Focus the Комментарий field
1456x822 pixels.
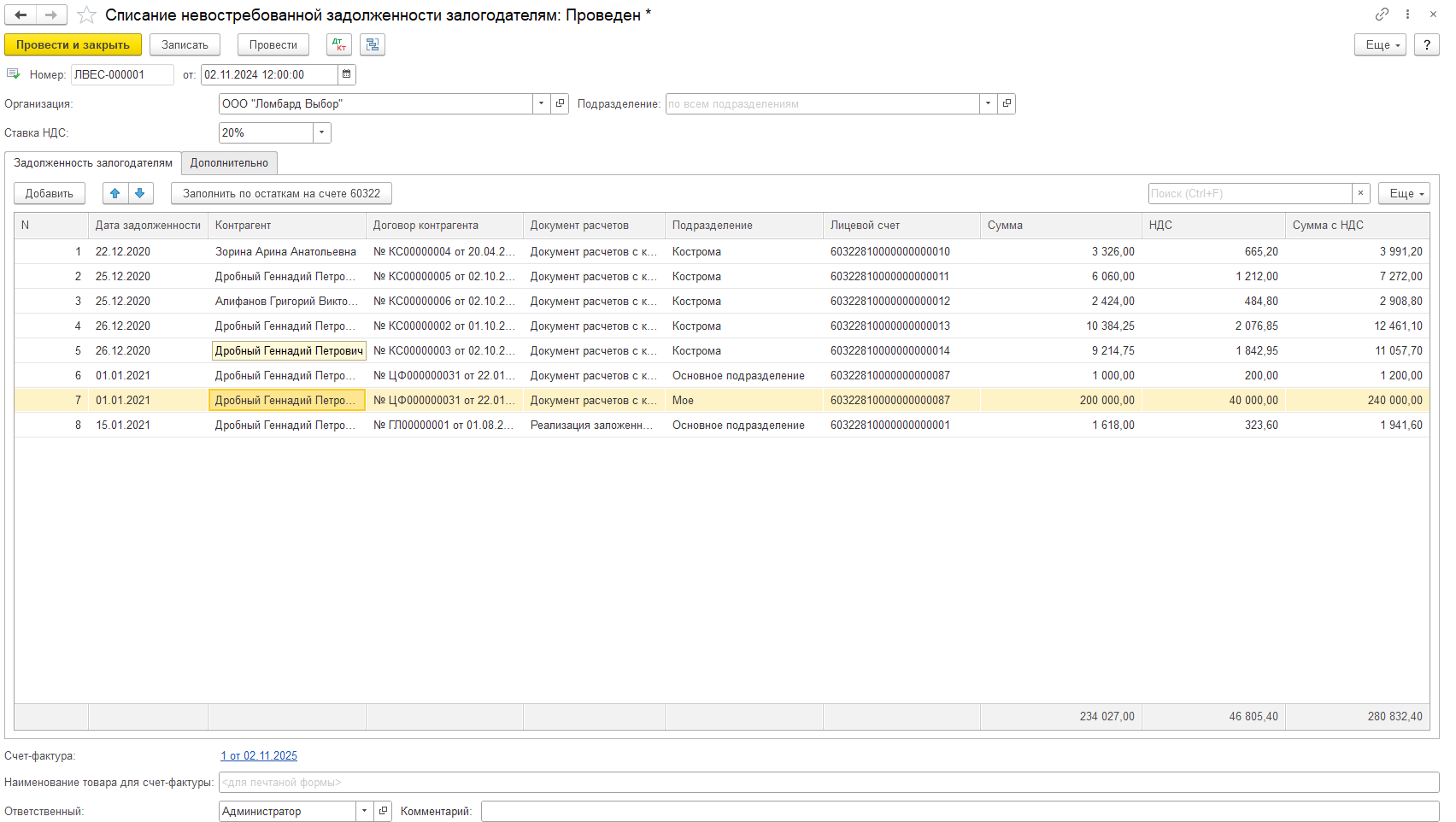[960, 811]
